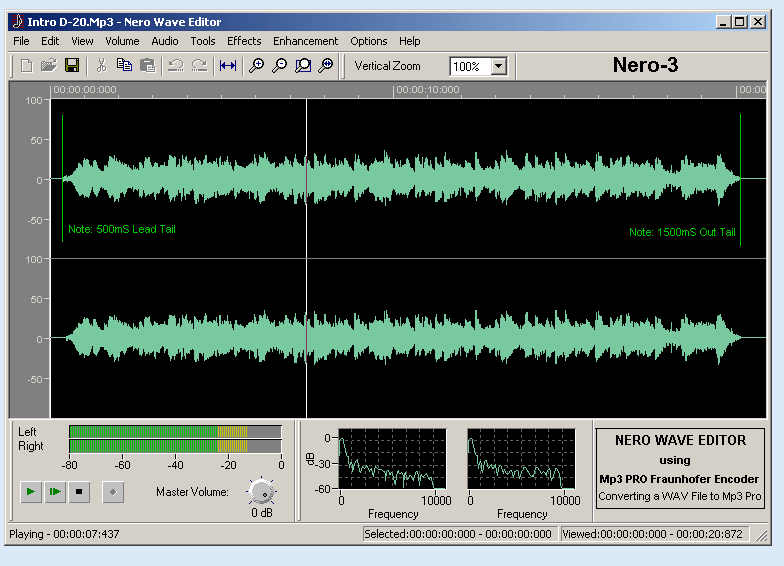
Task: Open the View menu
Action: pyautogui.click(x=82, y=41)
